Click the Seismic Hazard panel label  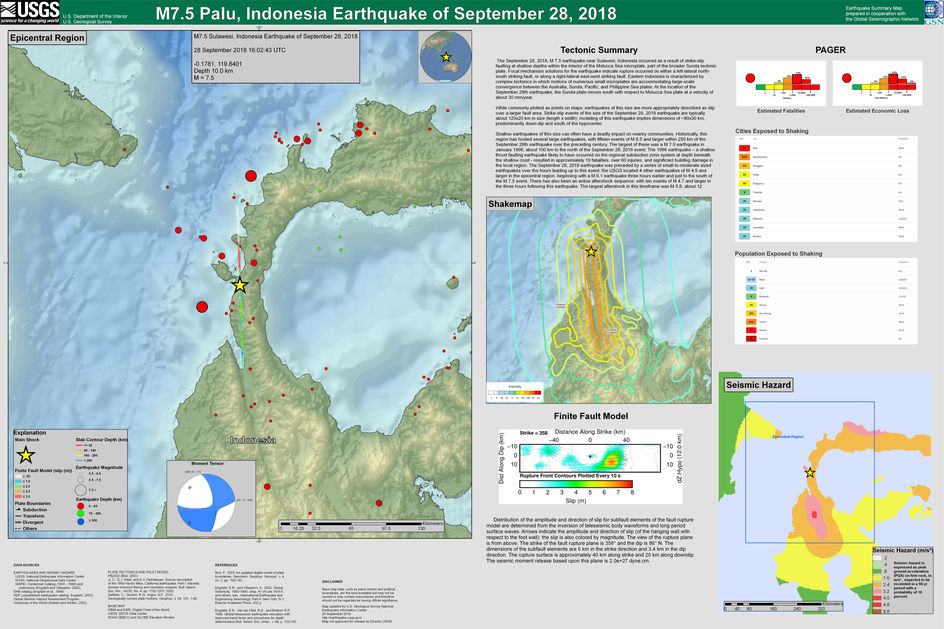coord(760,384)
